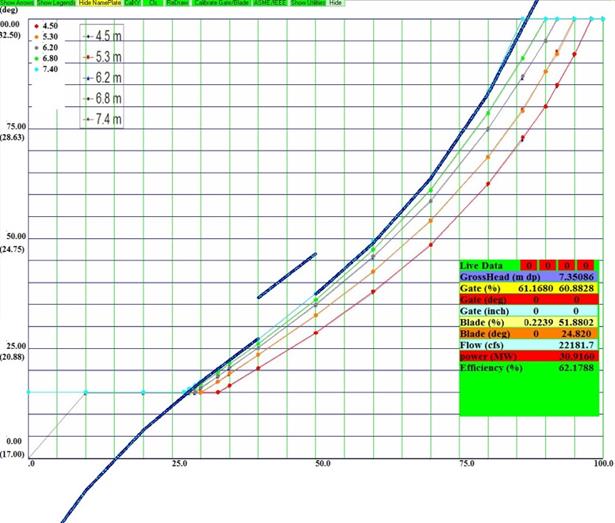Click the Show Arrows button
This screenshot has width=615, height=523.
pos(17,4)
